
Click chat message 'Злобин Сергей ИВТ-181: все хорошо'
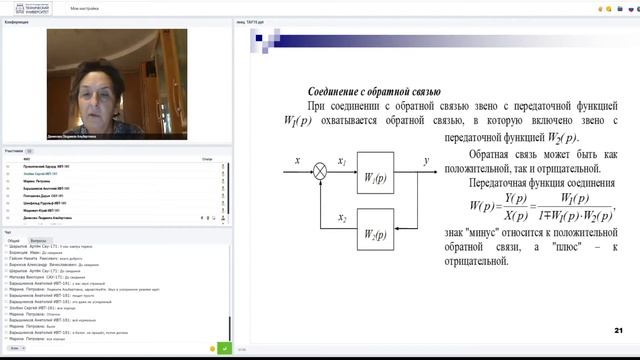tap(42, 308)
